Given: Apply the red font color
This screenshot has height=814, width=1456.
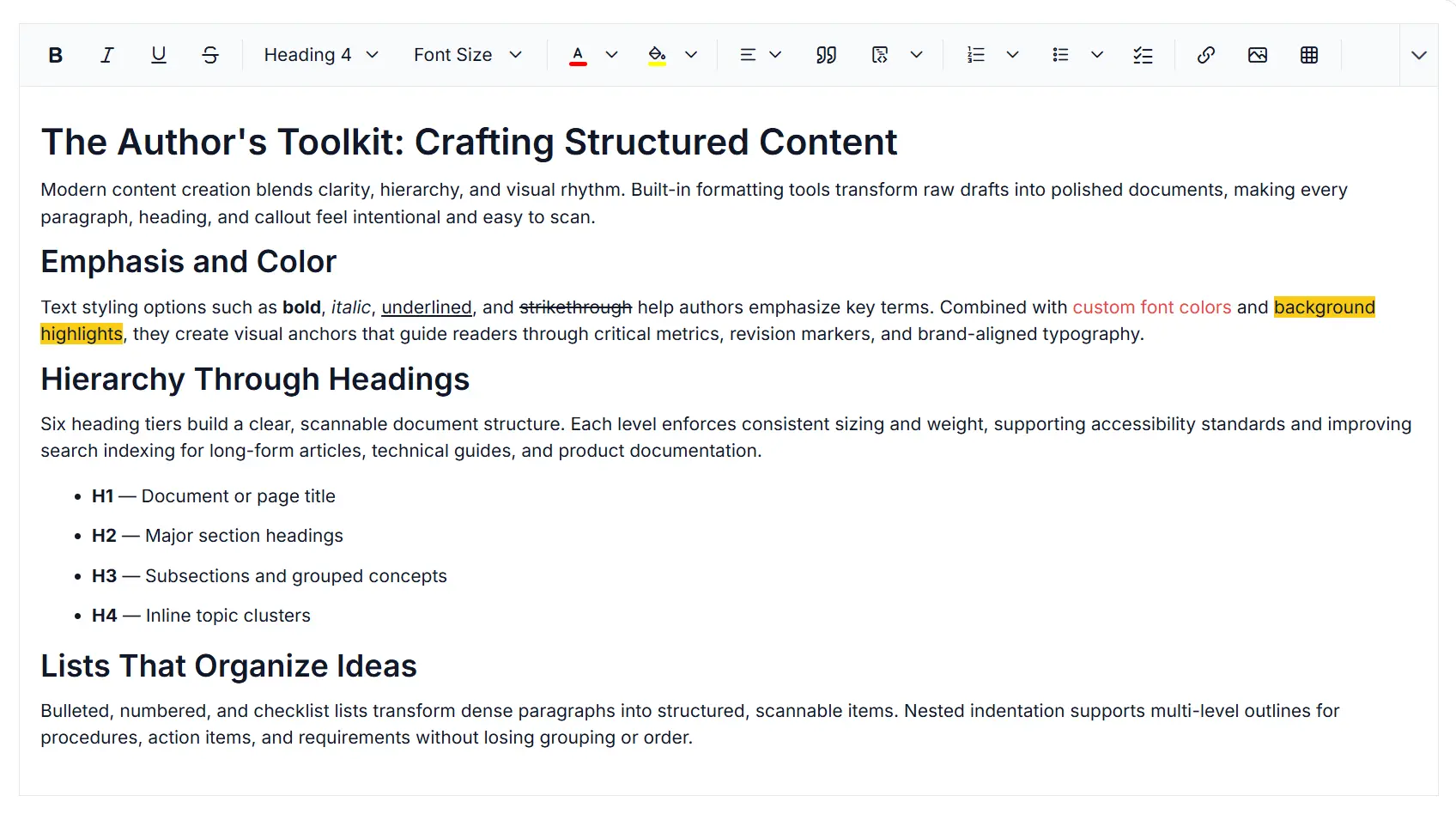Looking at the screenshot, I should (x=578, y=55).
